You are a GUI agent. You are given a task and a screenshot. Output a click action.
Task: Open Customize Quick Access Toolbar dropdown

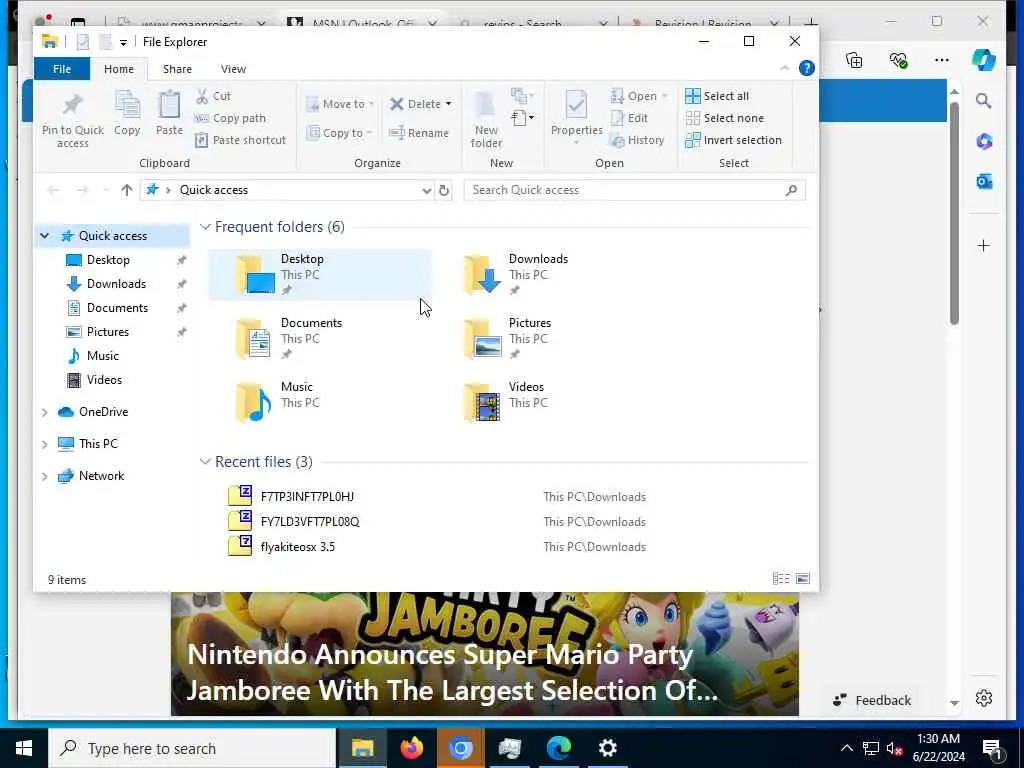[x=123, y=42]
